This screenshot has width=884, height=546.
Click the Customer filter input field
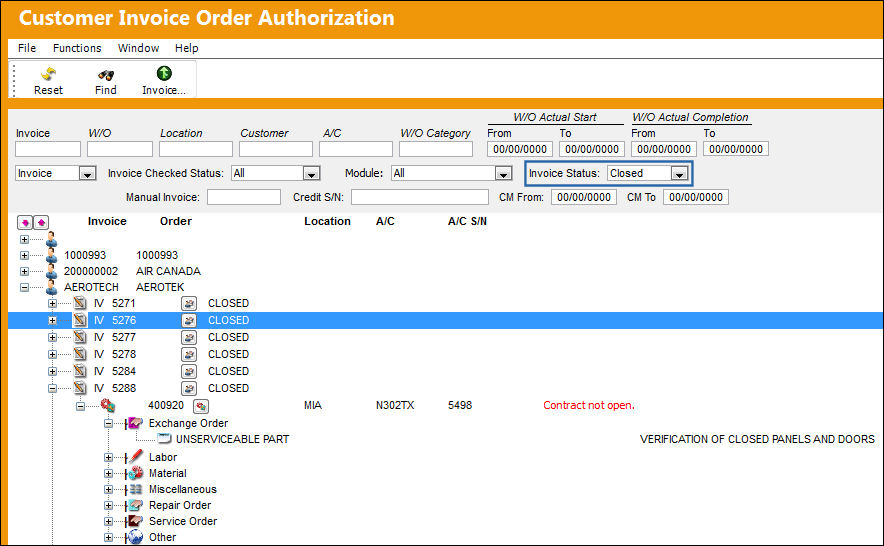click(x=276, y=149)
